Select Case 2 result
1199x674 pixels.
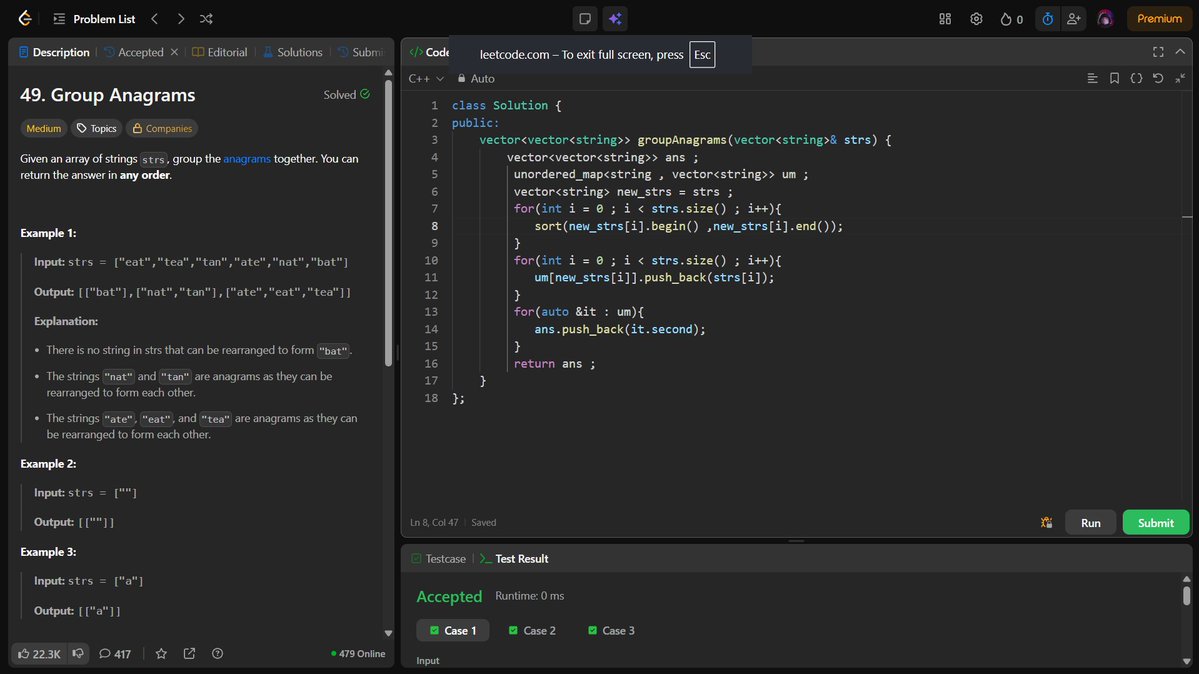pos(531,630)
